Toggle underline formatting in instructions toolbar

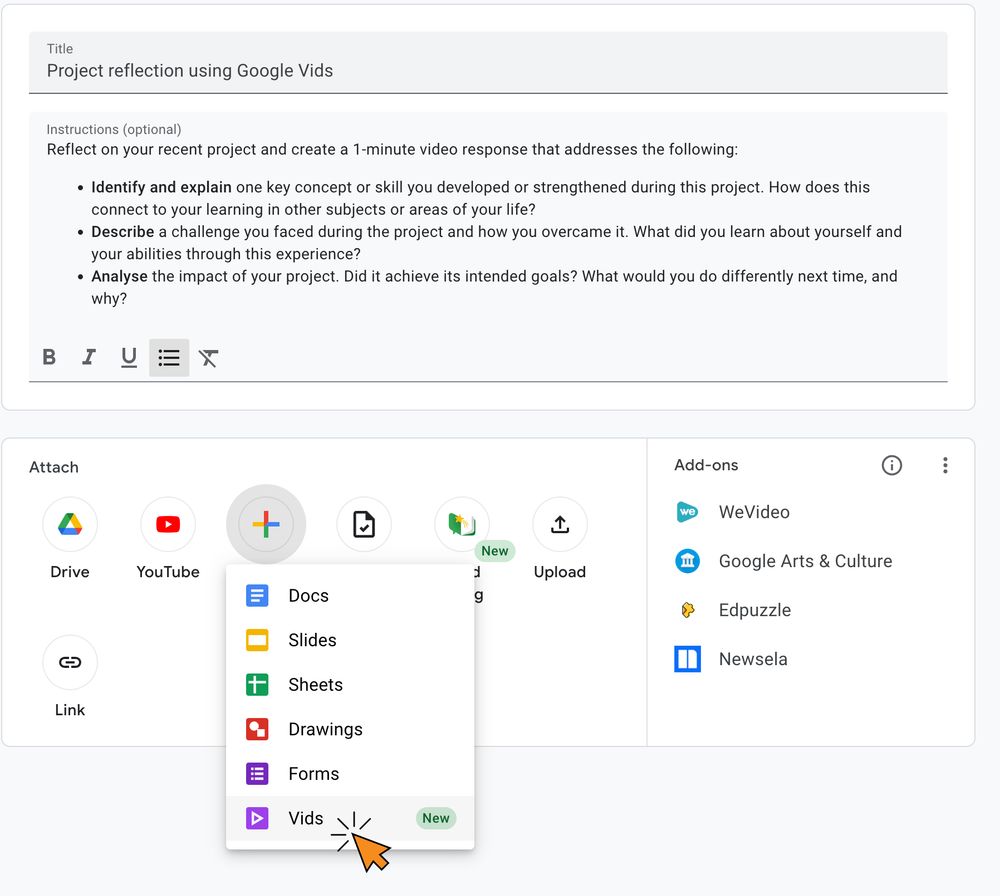[129, 357]
